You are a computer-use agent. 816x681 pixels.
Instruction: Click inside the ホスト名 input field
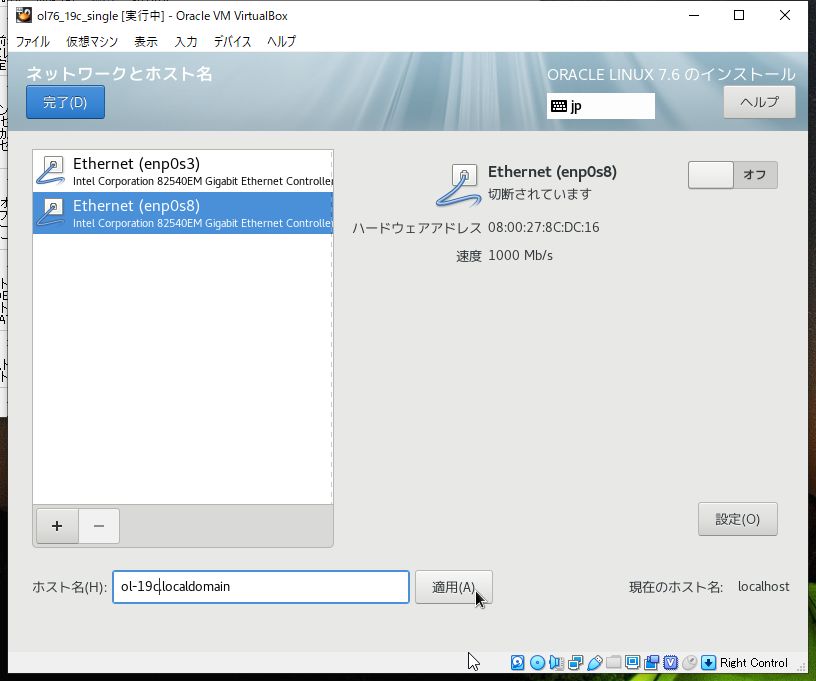point(260,587)
